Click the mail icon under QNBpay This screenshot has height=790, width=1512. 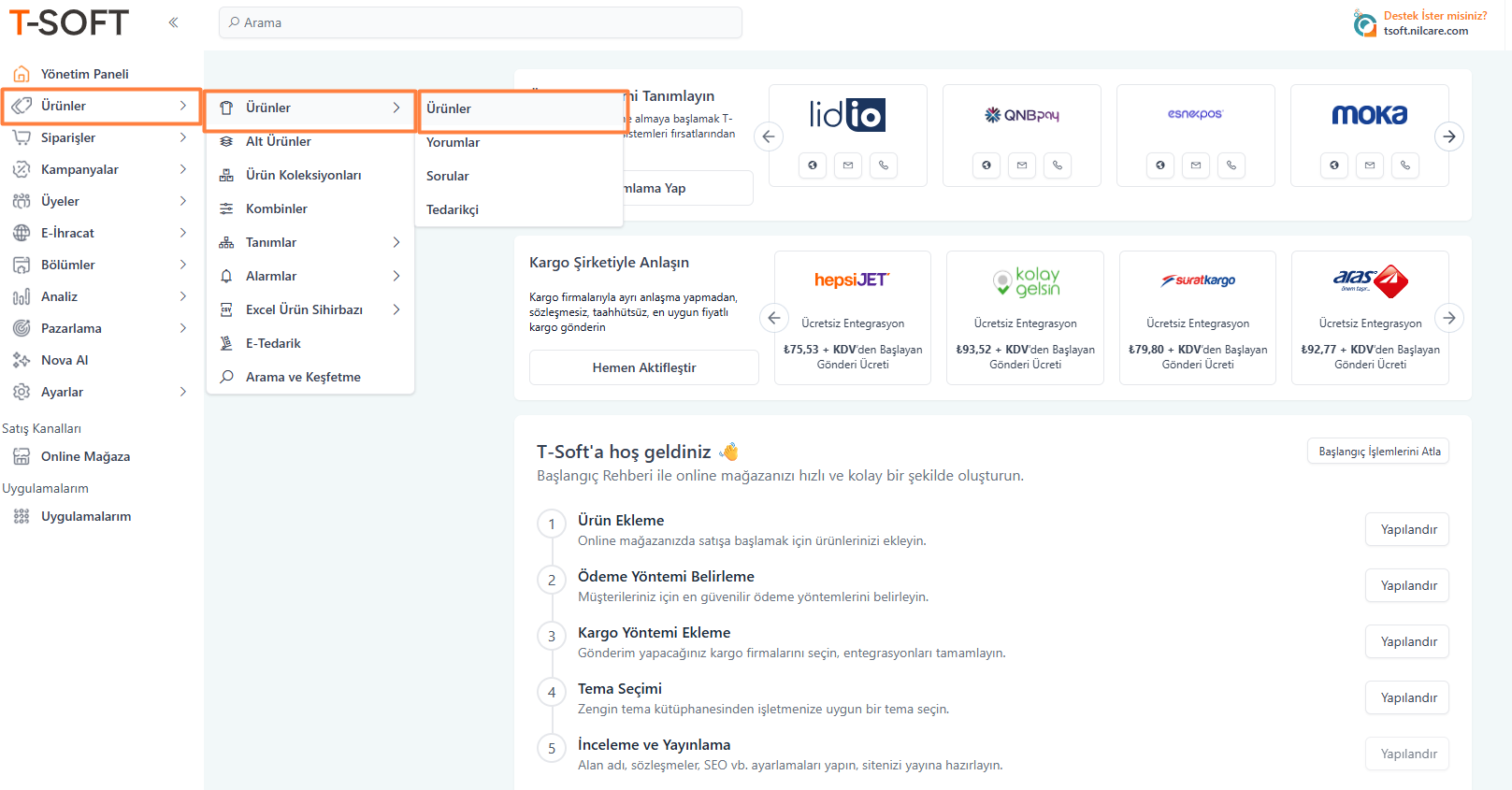pyautogui.click(x=1022, y=165)
